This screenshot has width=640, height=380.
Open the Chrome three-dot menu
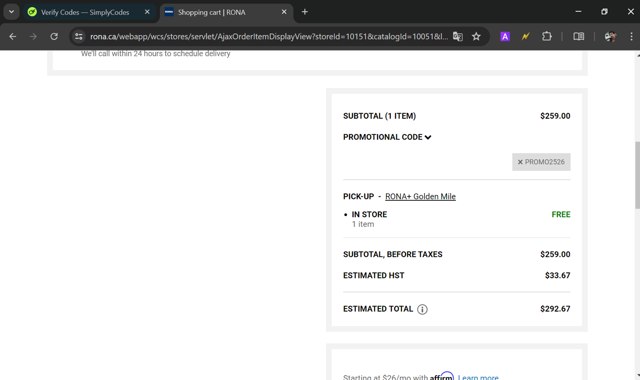coord(631,36)
